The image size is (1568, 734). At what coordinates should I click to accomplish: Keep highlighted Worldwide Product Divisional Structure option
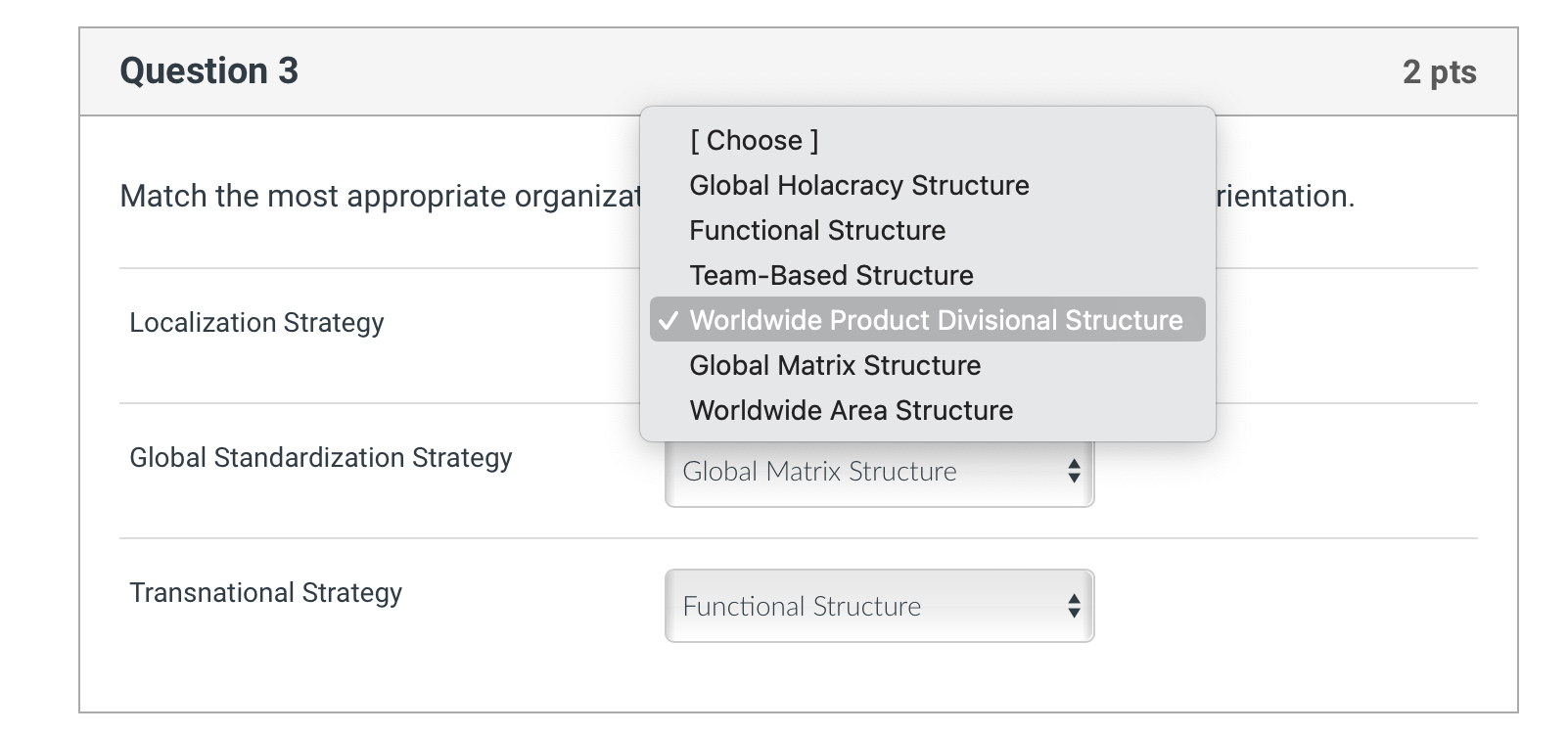[x=928, y=320]
